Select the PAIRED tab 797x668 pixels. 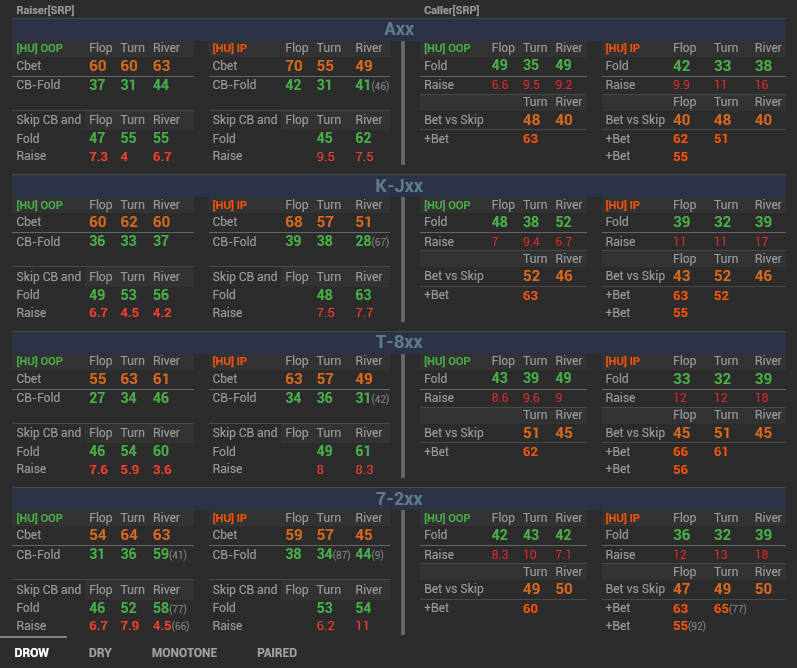pyautogui.click(x=277, y=652)
